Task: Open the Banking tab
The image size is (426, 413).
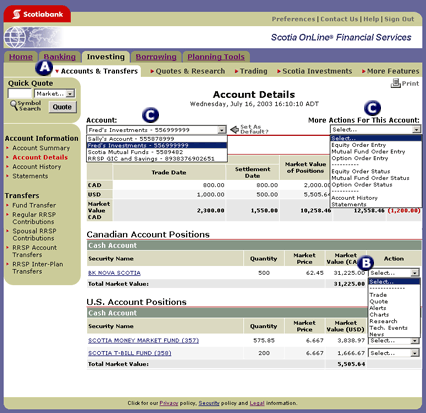Action: click(60, 57)
